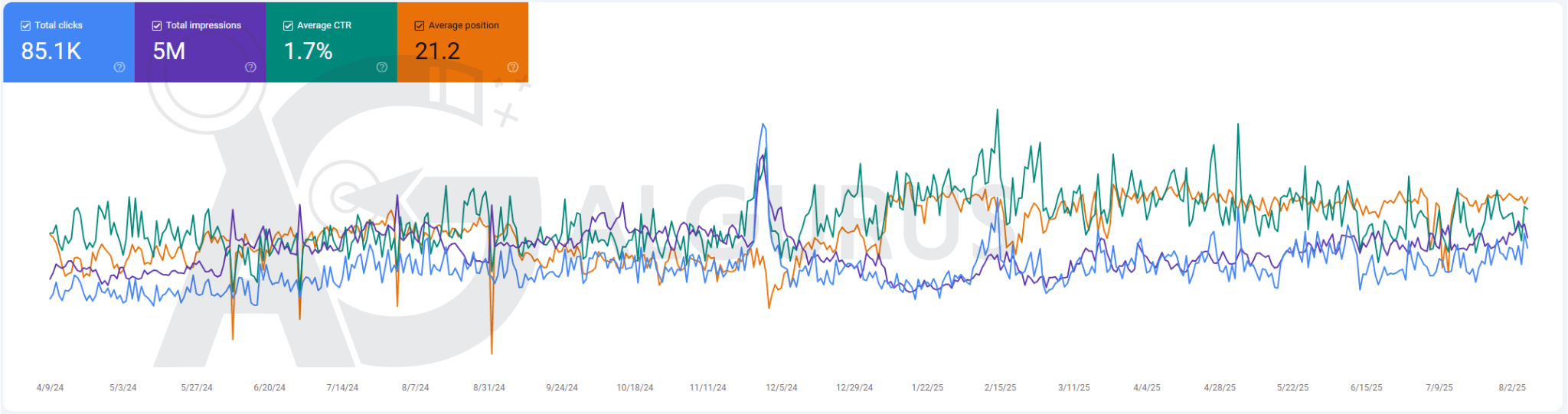Click the Average position help icon

click(513, 67)
